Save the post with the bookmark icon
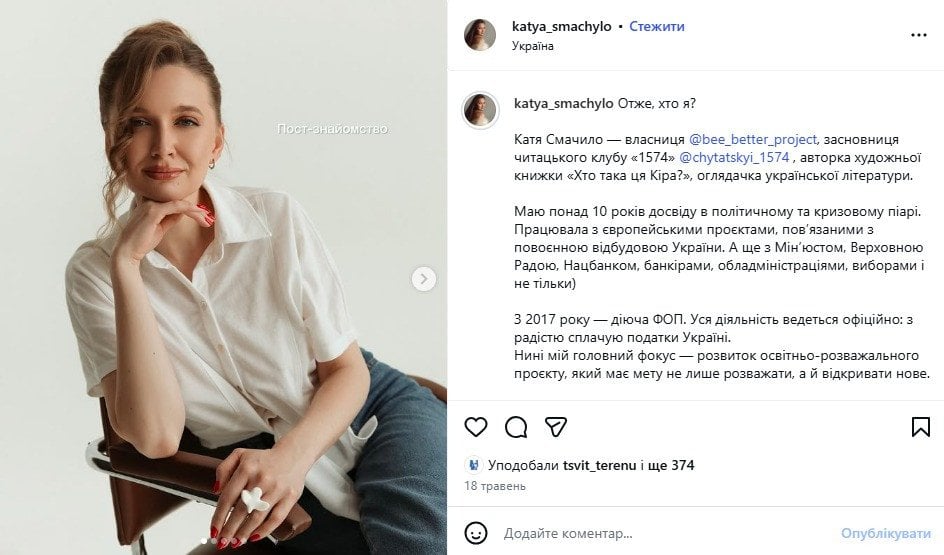The image size is (944, 555). (x=920, y=427)
